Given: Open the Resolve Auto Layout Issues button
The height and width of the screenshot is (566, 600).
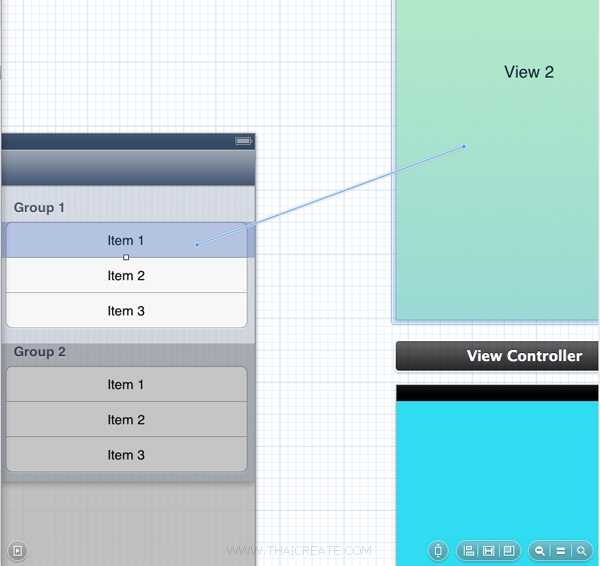Looking at the screenshot, I should click(x=509, y=551).
